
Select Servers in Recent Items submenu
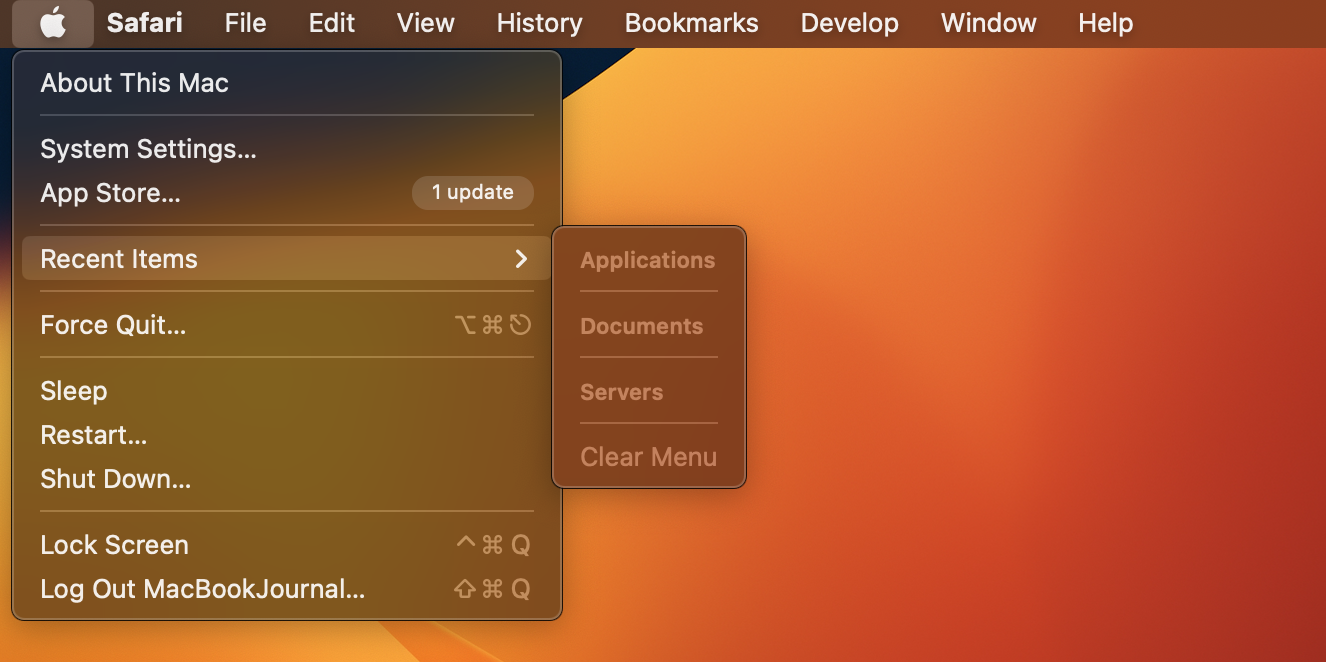tap(621, 392)
